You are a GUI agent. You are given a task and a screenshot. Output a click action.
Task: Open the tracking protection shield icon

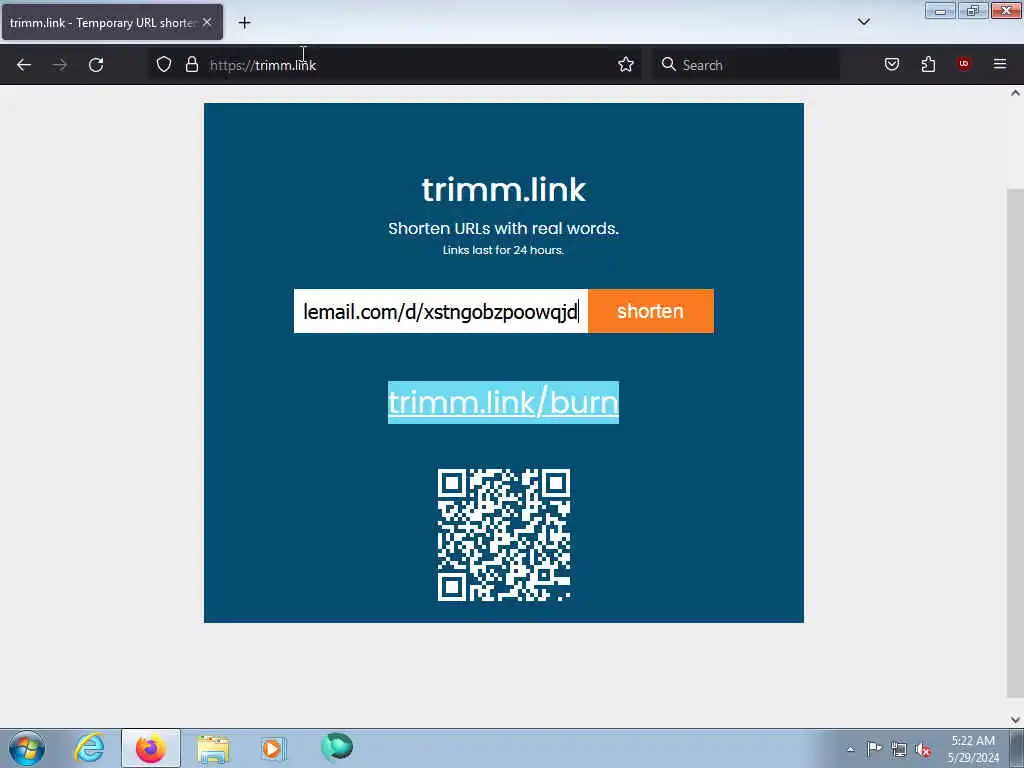[164, 65]
